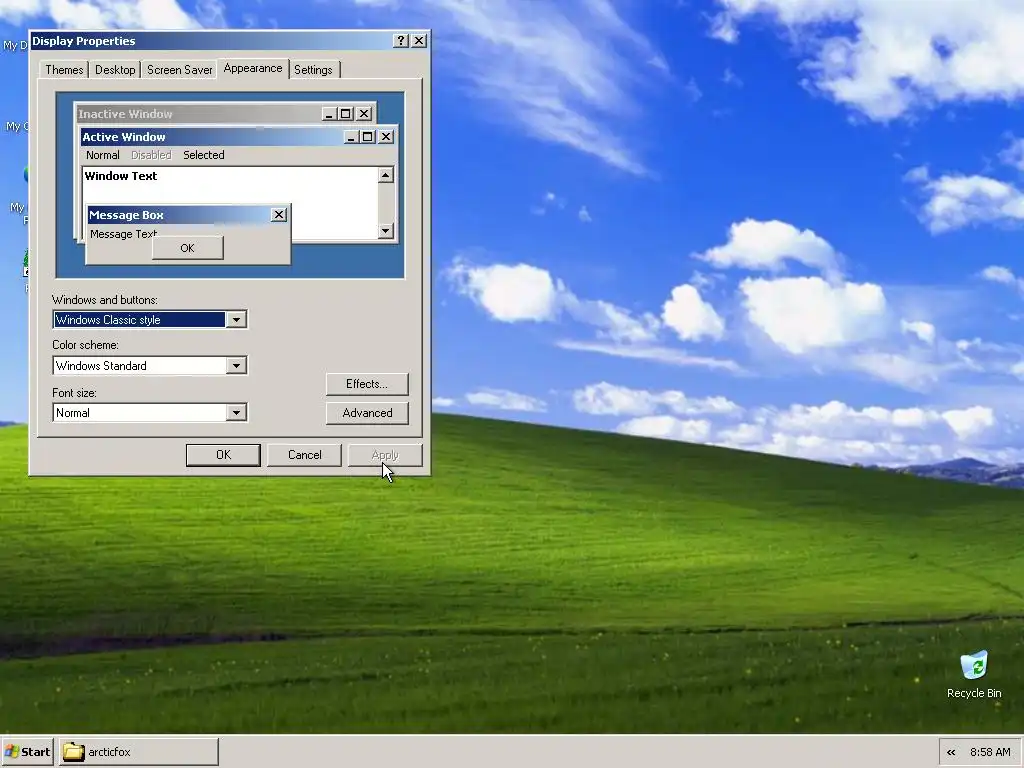Close the Display Properties dialog

tap(419, 40)
